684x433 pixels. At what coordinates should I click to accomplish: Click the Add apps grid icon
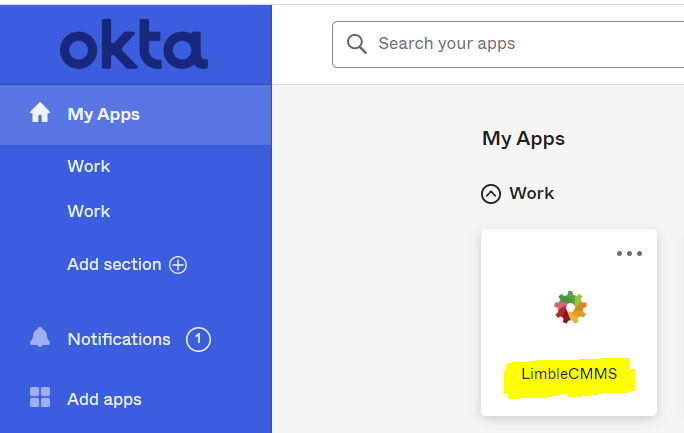click(x=40, y=398)
